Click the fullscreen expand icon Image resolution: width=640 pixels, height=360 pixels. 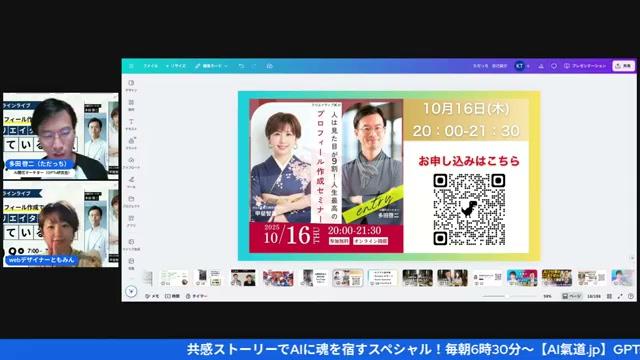tap(620, 296)
